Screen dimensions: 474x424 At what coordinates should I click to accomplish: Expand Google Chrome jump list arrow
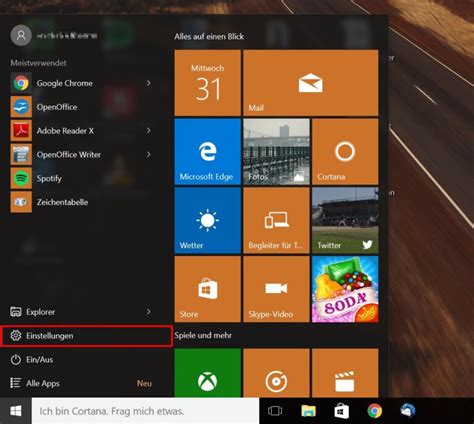click(149, 83)
